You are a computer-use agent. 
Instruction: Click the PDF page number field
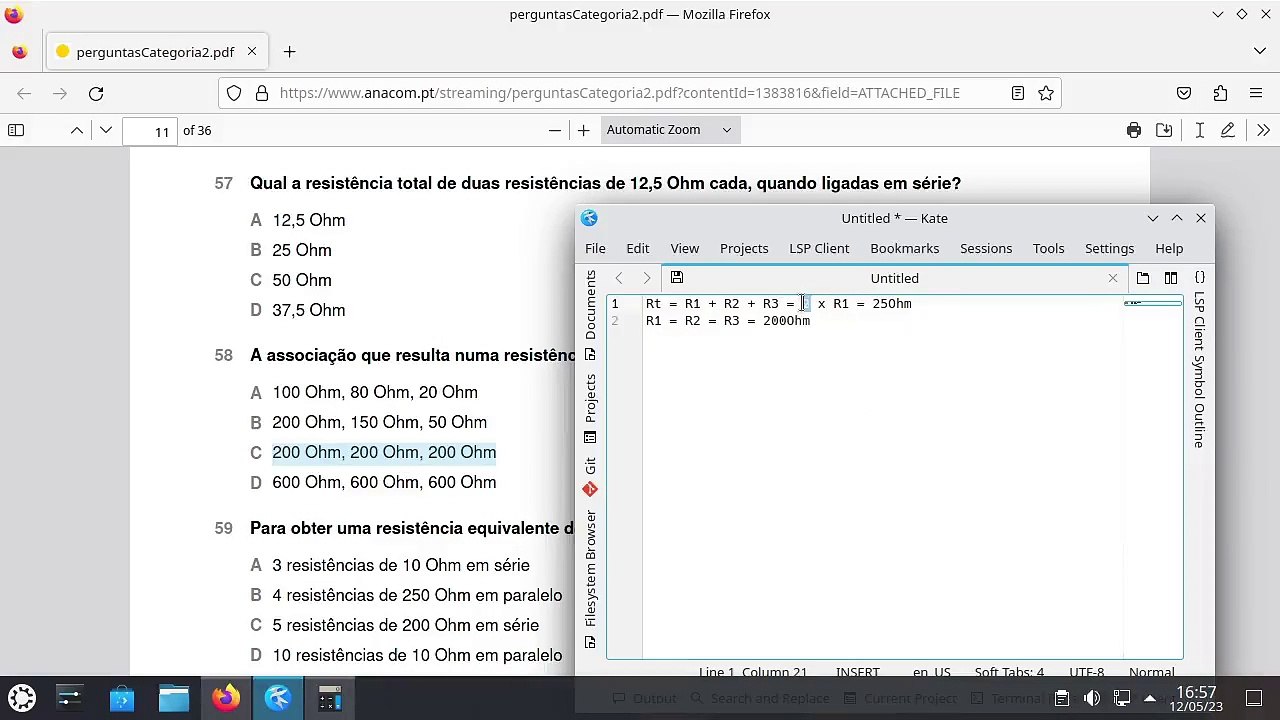pos(150,131)
